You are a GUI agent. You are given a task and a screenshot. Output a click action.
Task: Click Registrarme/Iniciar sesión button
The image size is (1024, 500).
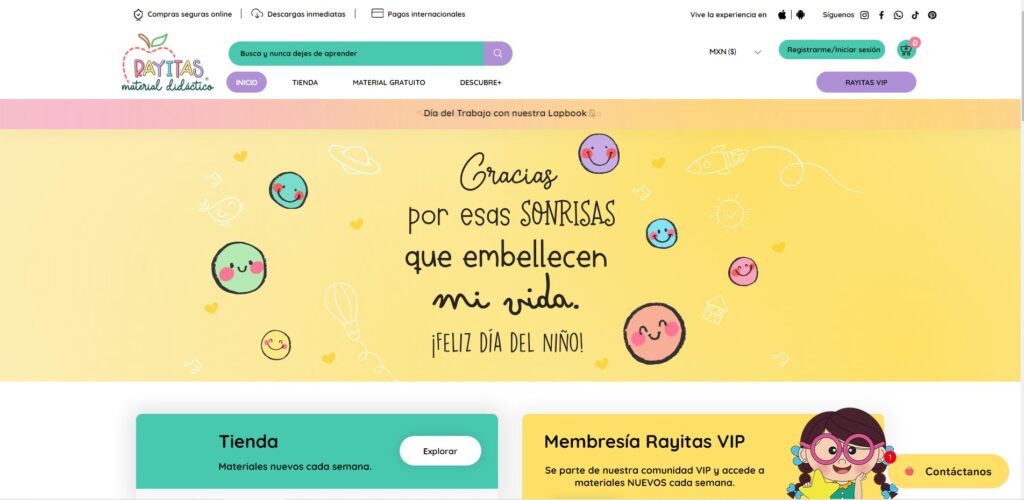832,50
